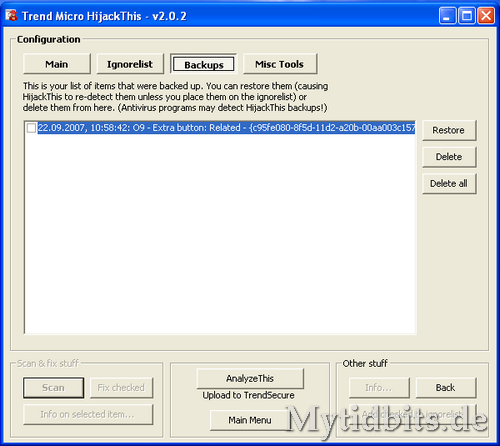The height and width of the screenshot is (446, 500).
Task: Tick the checkbox for the 22.09.2007 backup entry
Action: (x=31, y=128)
